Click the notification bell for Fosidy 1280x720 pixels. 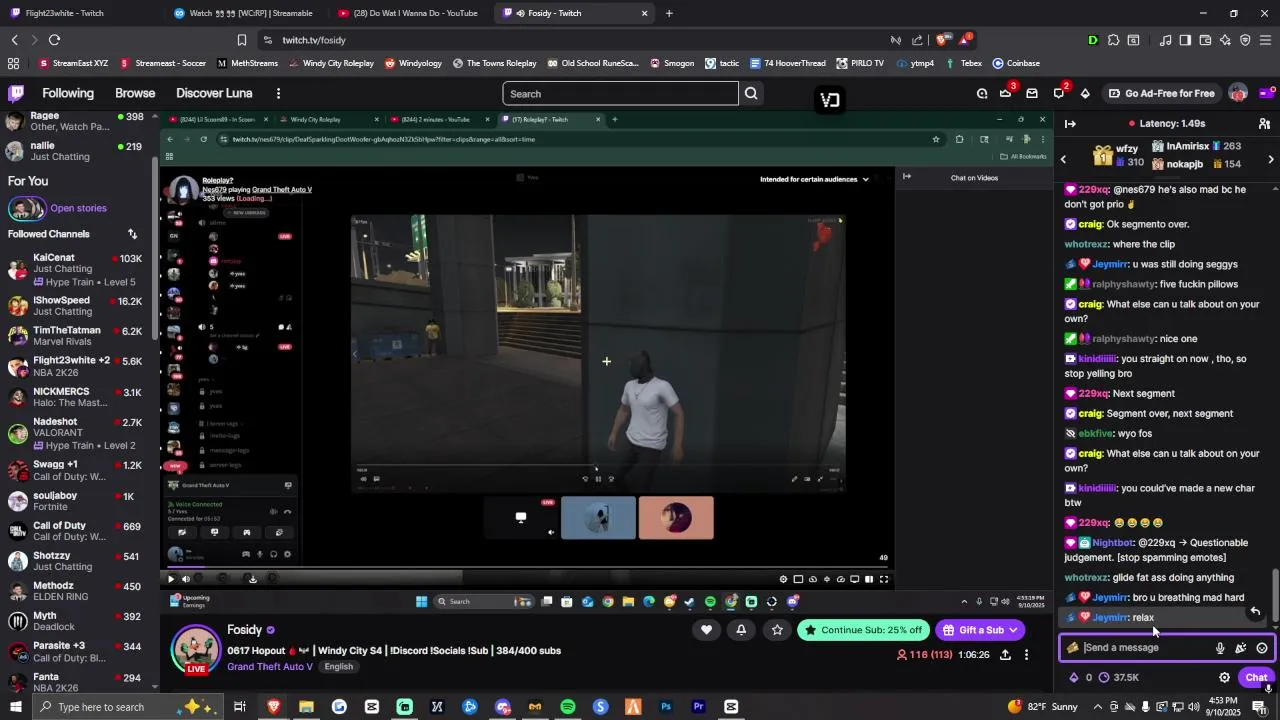[741, 630]
